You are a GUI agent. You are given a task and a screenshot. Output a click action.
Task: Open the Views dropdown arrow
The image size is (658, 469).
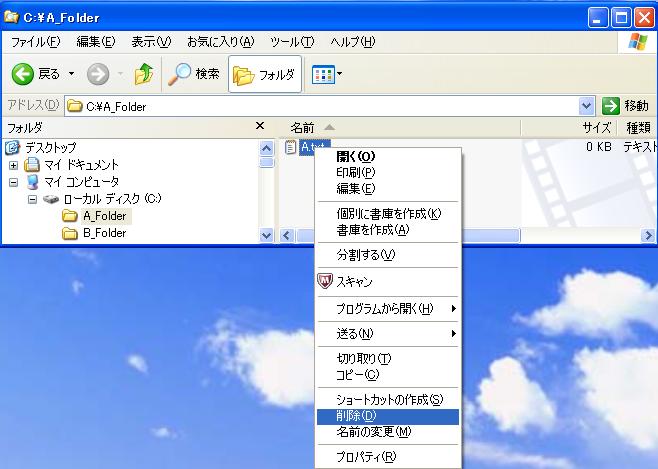tap(339, 74)
